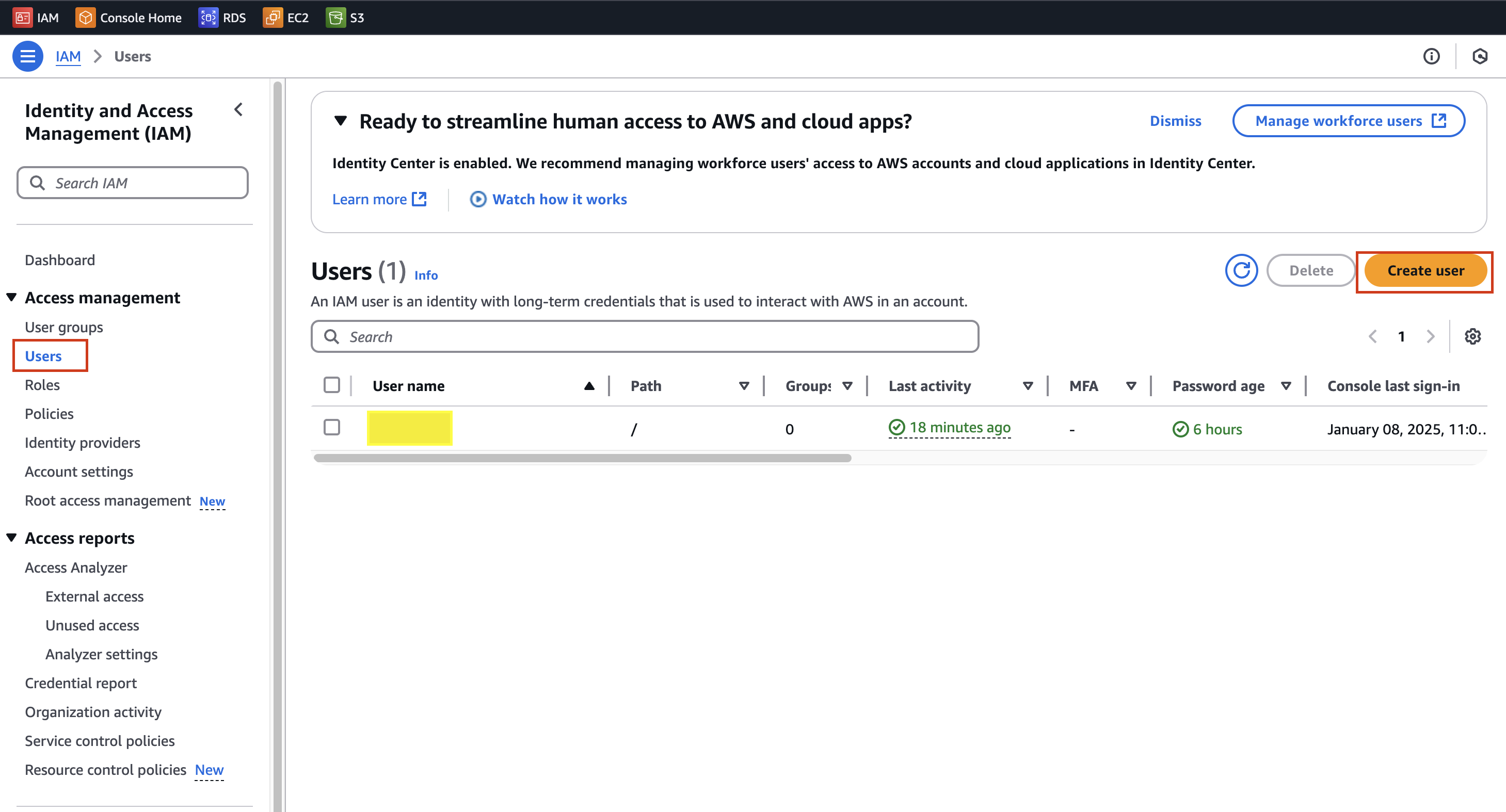Click the Console Home cube icon
Screen dimensions: 1506x812
(x=85, y=18)
